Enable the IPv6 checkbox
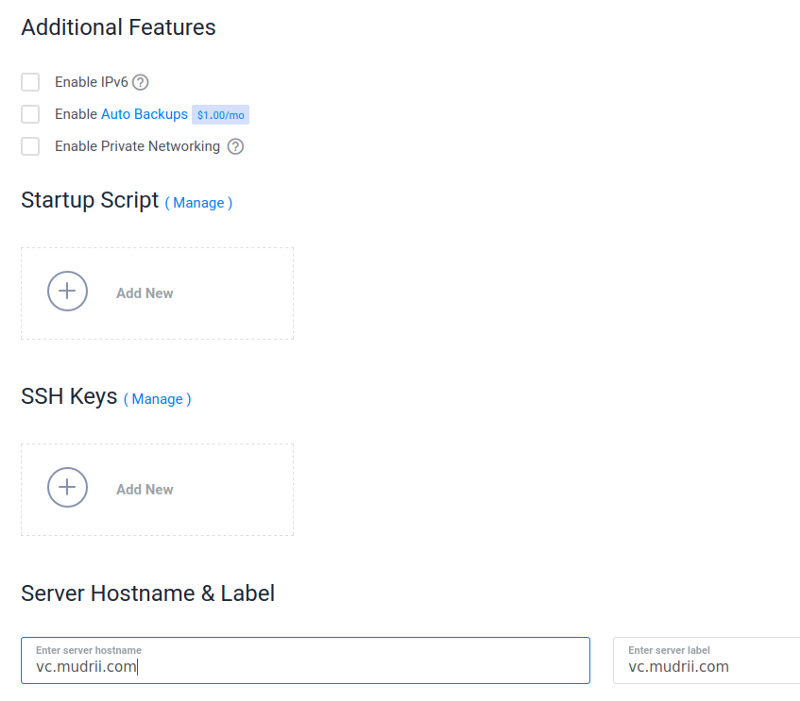This screenshot has width=800, height=701. 30,82
